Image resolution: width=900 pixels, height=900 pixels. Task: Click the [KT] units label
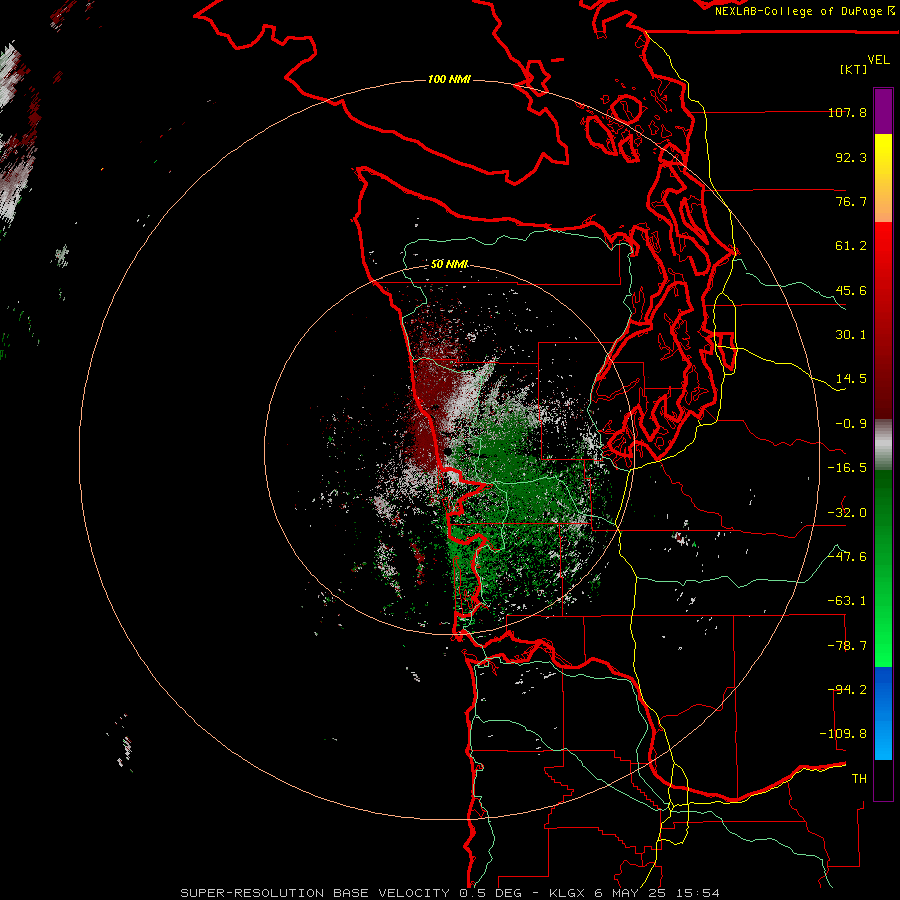854,69
